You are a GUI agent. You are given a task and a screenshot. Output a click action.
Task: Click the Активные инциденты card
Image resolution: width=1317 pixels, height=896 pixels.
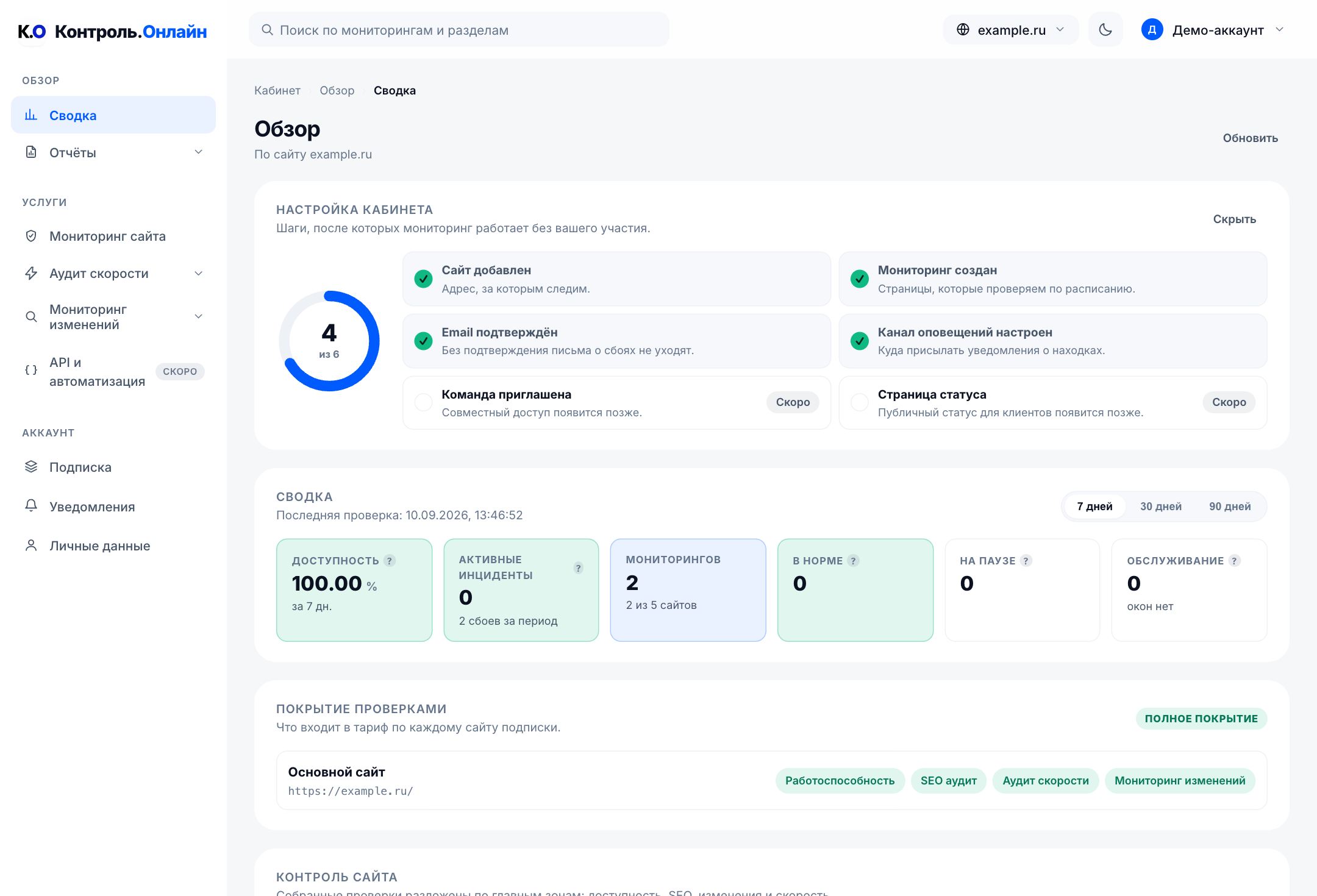[521, 590]
